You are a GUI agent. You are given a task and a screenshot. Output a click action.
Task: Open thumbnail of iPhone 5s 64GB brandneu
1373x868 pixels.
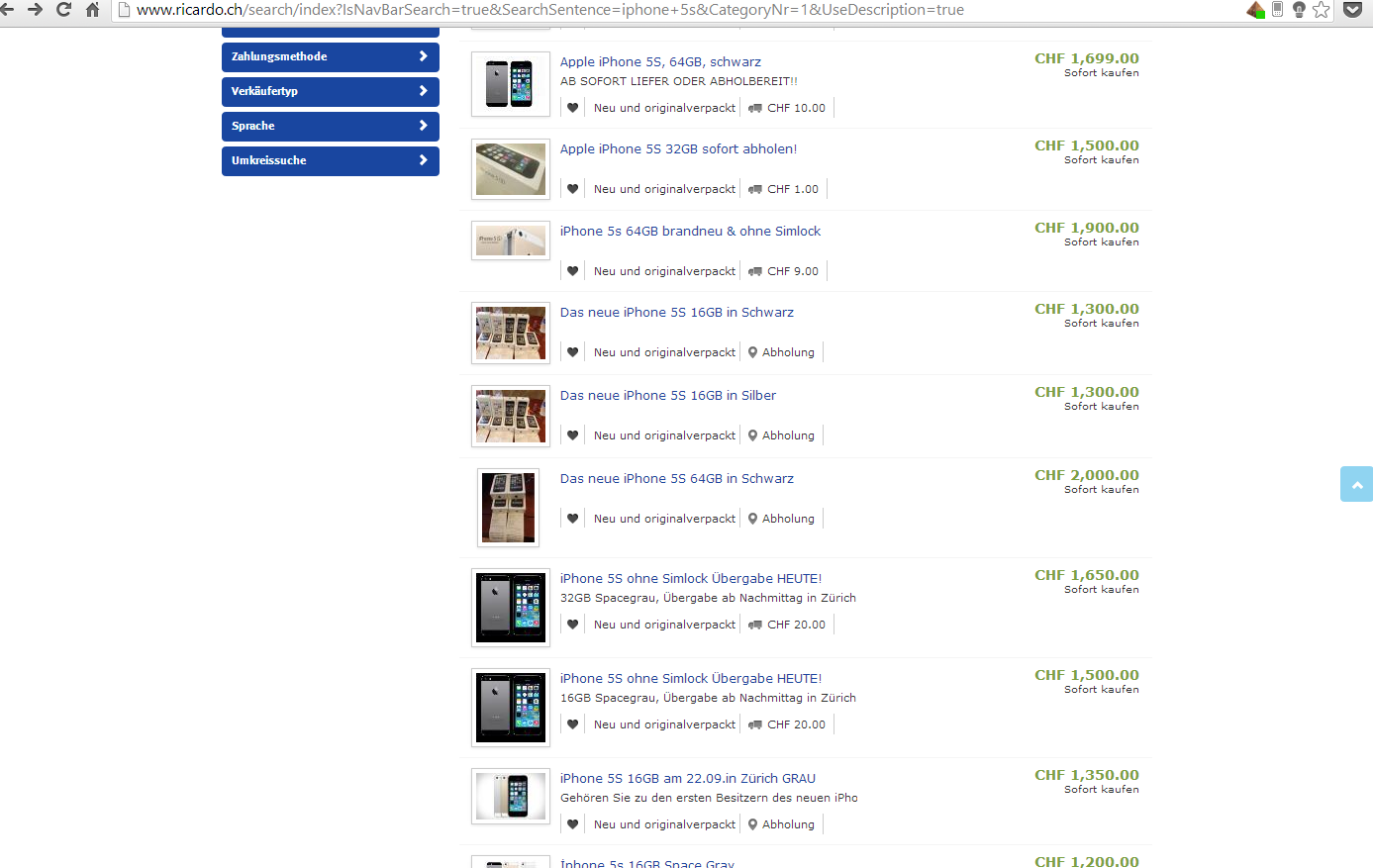coord(511,241)
